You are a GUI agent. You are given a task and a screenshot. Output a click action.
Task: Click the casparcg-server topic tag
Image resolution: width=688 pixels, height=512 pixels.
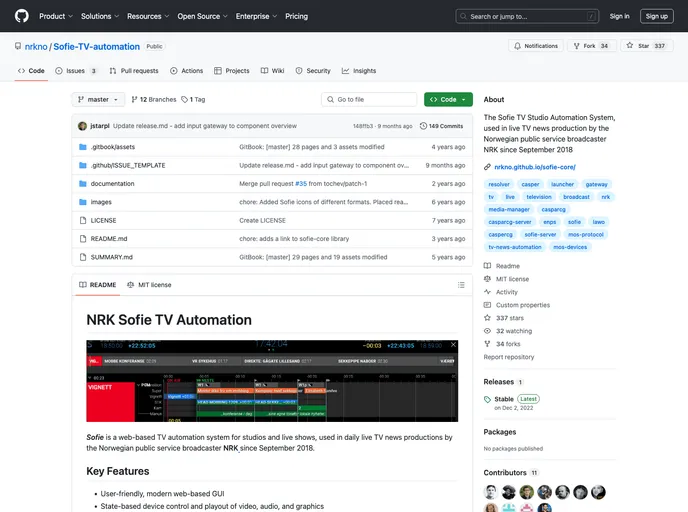pyautogui.click(x=509, y=222)
